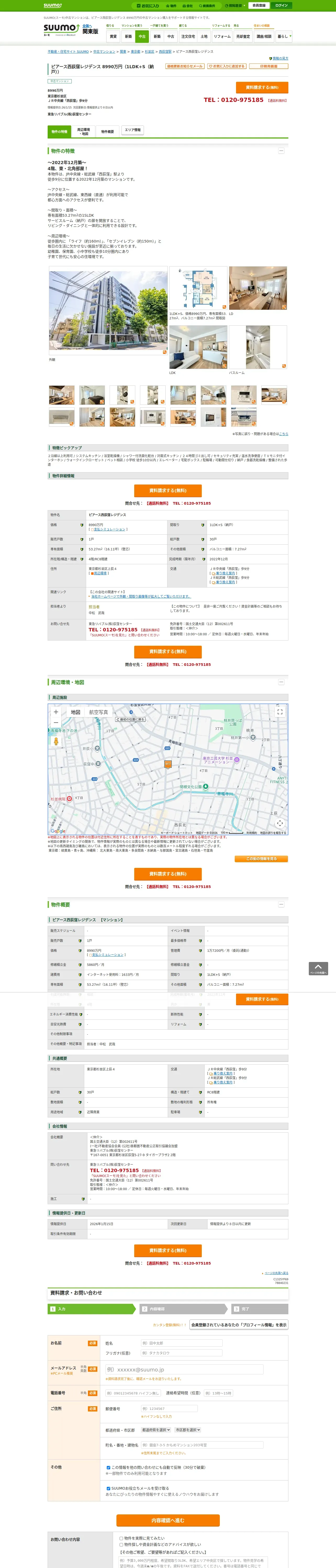Zoom in on the map with the plus button
Screen dimensions: 336x1568
tap(56, 712)
